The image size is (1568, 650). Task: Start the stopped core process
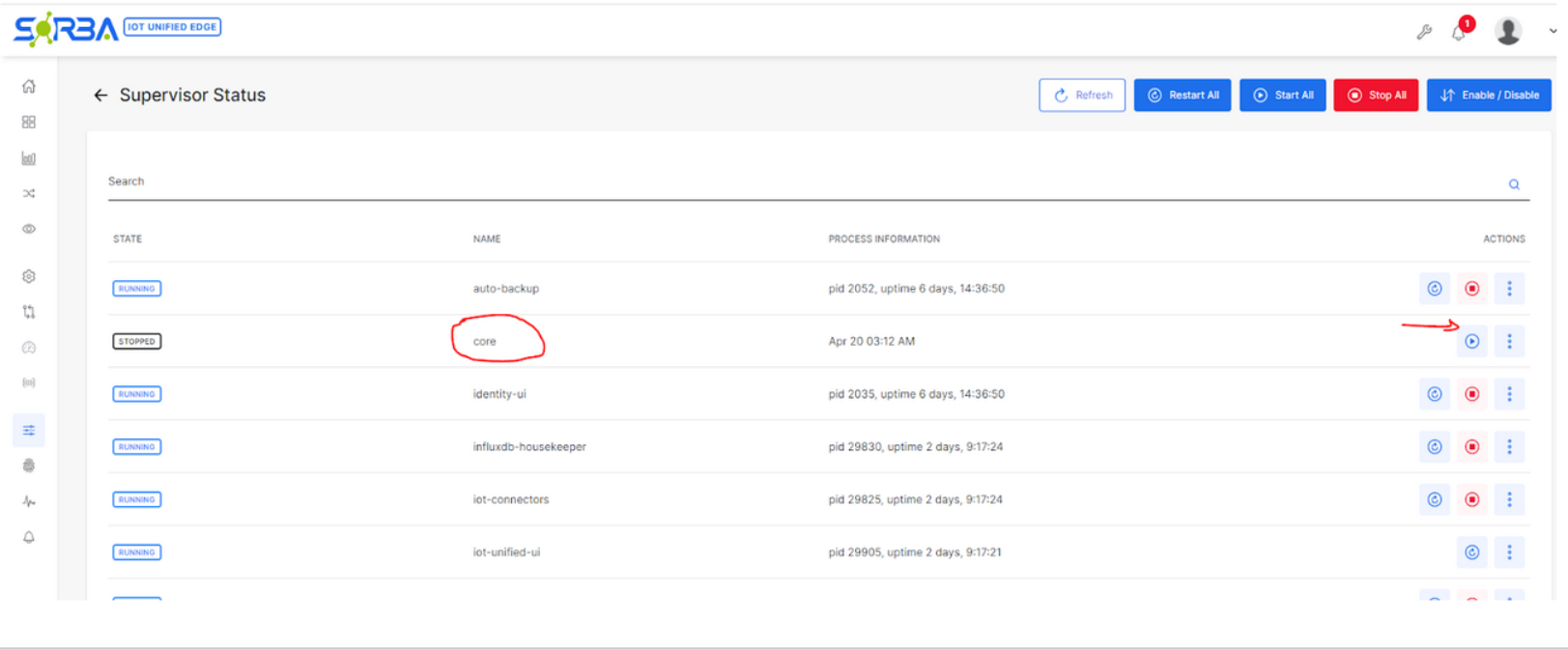(x=1471, y=341)
